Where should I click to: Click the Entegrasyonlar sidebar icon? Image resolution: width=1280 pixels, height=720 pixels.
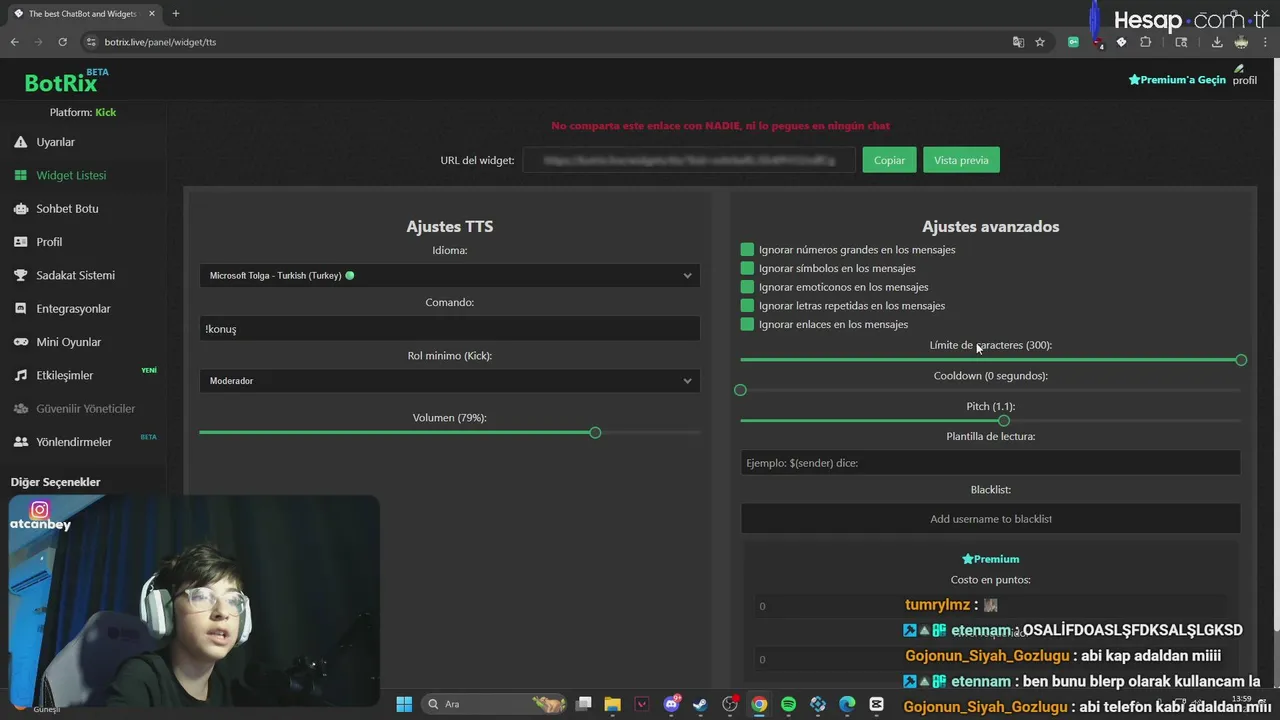(20, 309)
